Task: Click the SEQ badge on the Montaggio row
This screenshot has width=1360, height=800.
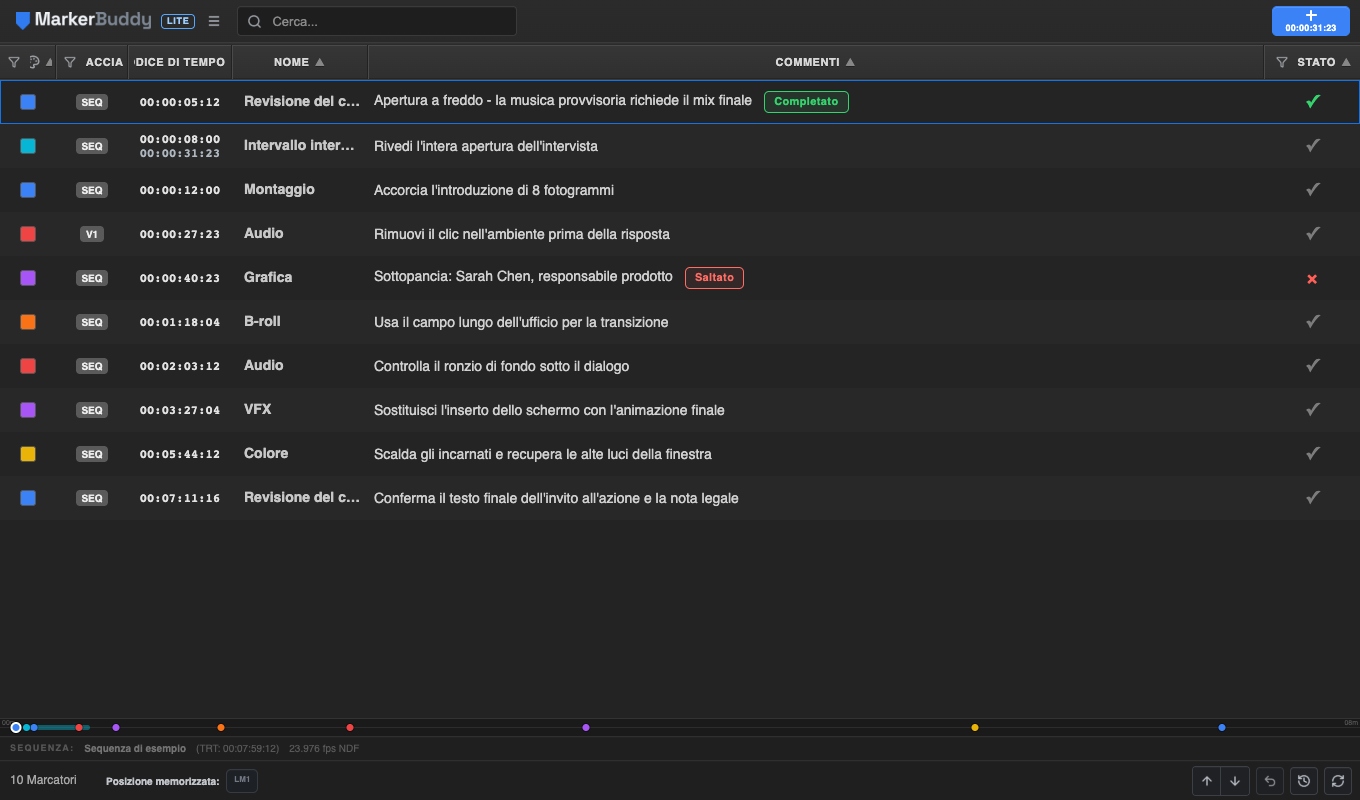Action: 92,190
